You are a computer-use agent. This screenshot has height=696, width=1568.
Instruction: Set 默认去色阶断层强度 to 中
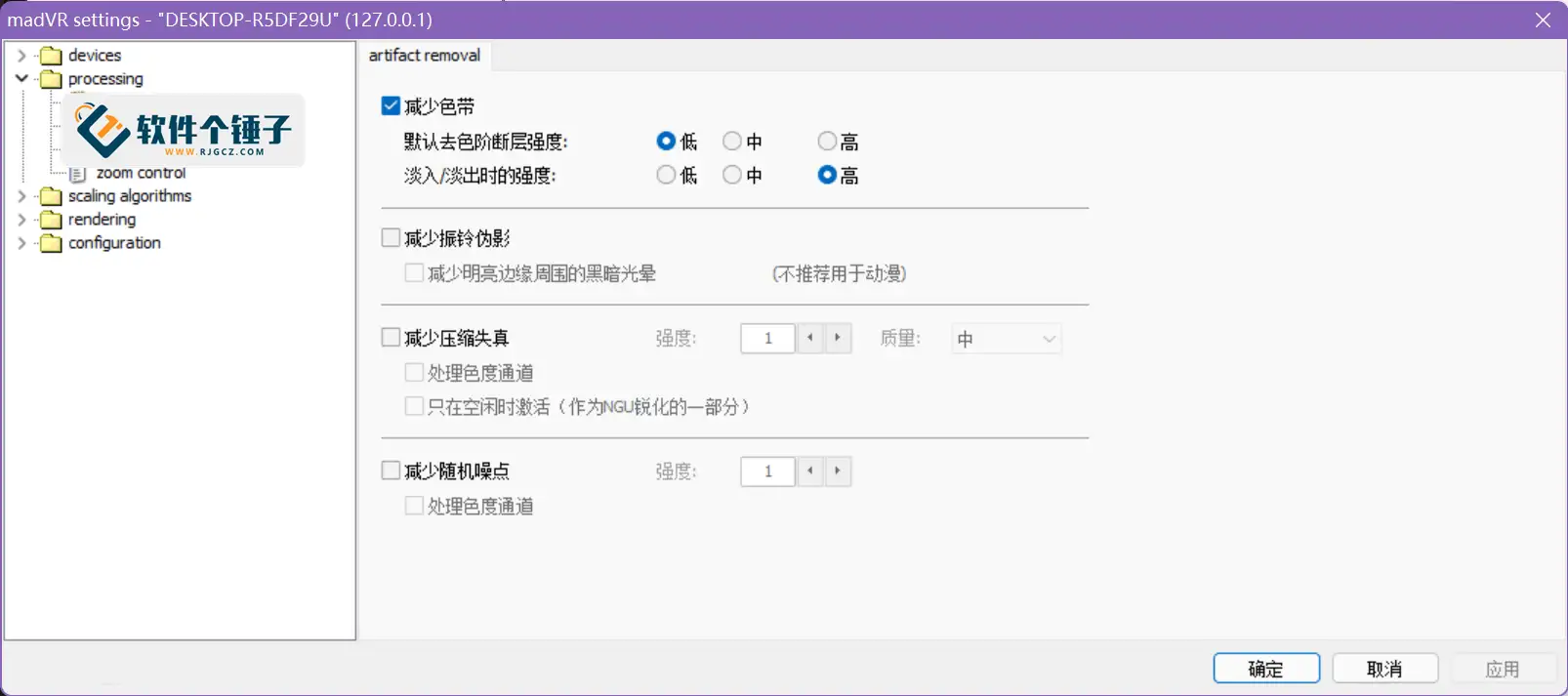click(732, 142)
